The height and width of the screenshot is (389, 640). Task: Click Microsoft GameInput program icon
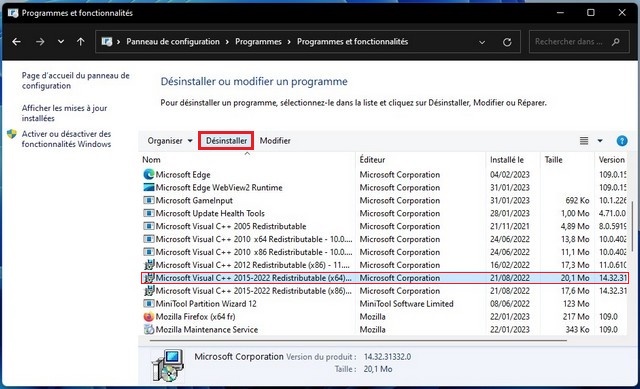149,200
